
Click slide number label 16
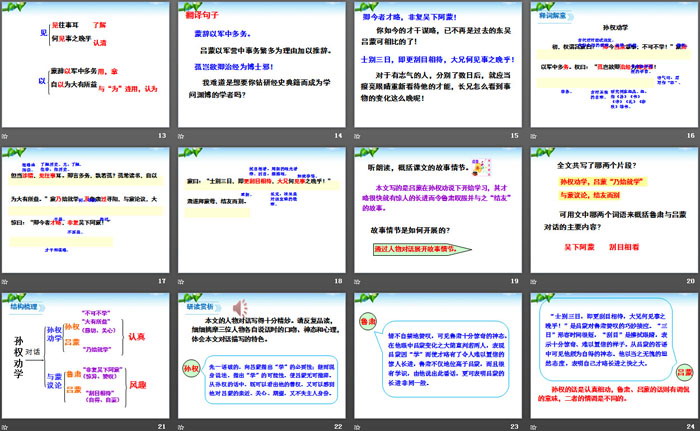click(x=691, y=135)
